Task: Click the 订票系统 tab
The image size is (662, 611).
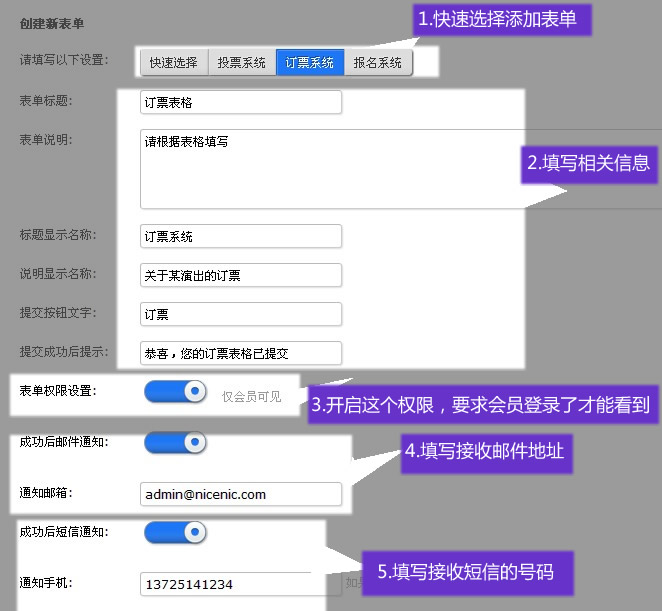Action: click(x=310, y=62)
